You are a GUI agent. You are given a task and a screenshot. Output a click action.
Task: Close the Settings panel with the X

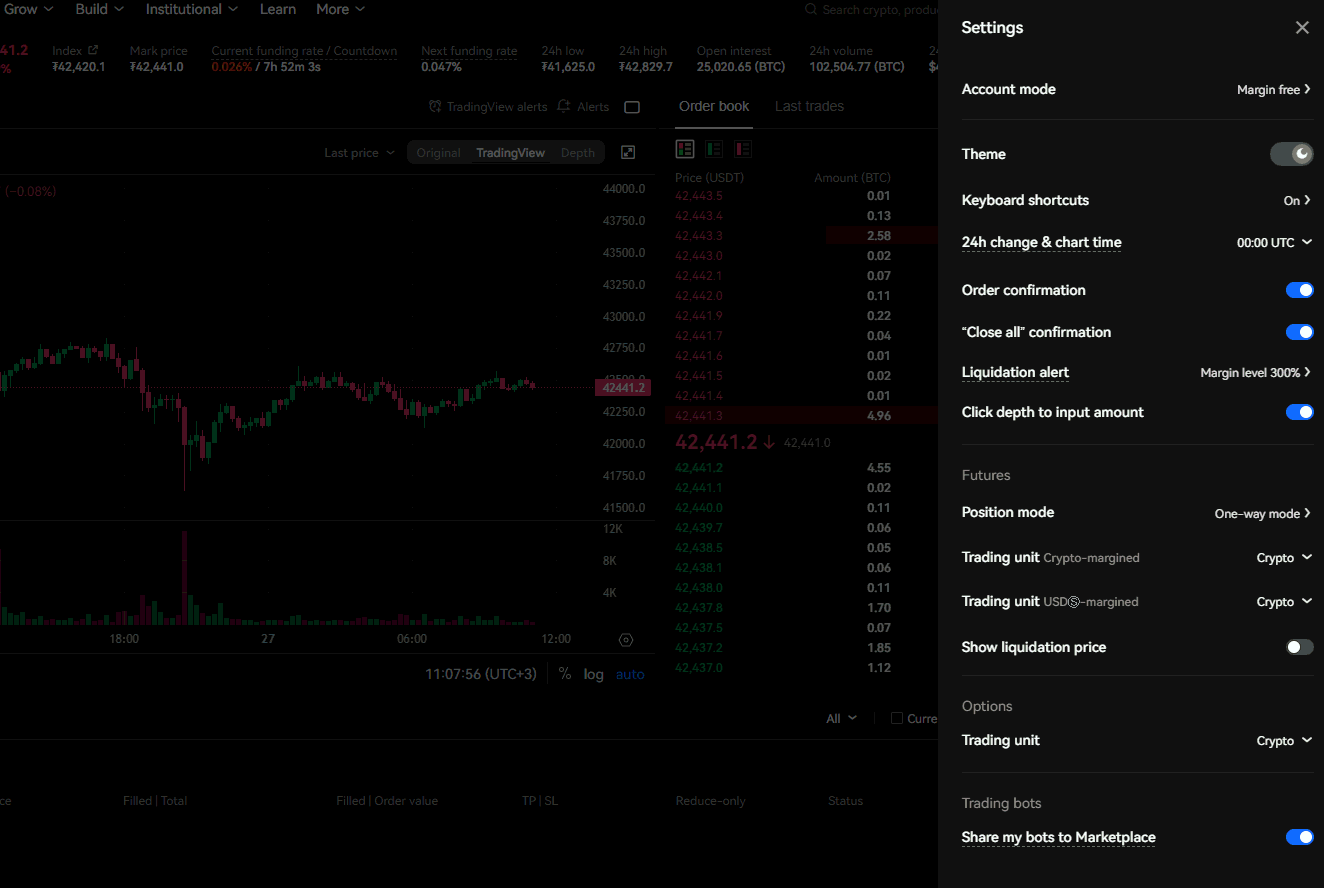coord(1301,28)
